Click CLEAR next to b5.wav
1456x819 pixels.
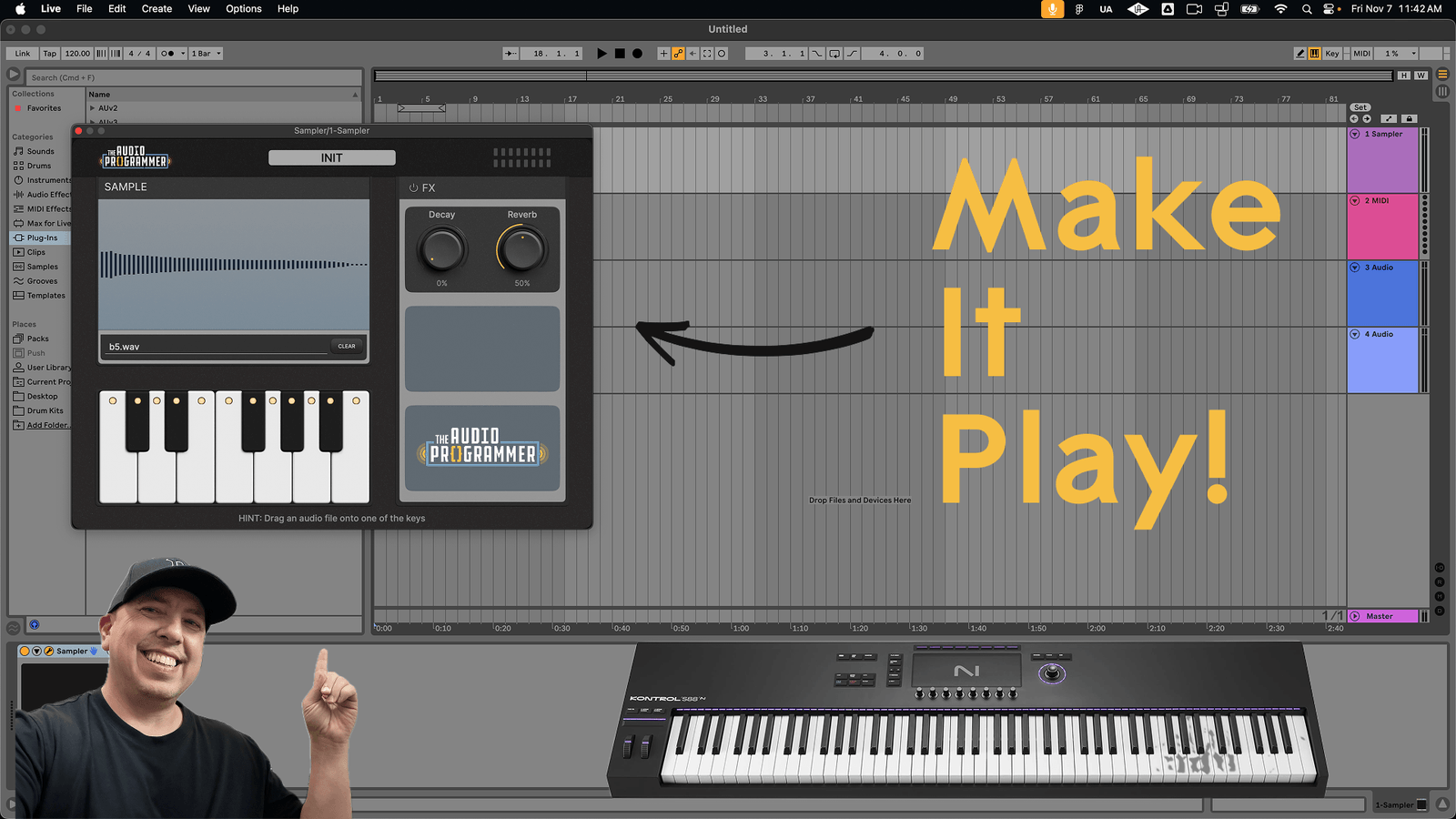point(347,346)
